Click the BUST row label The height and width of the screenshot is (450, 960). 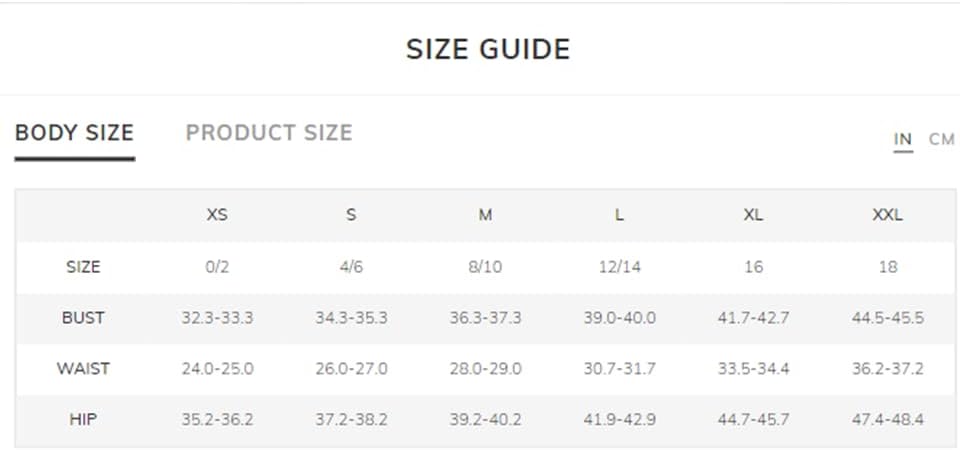click(x=83, y=318)
